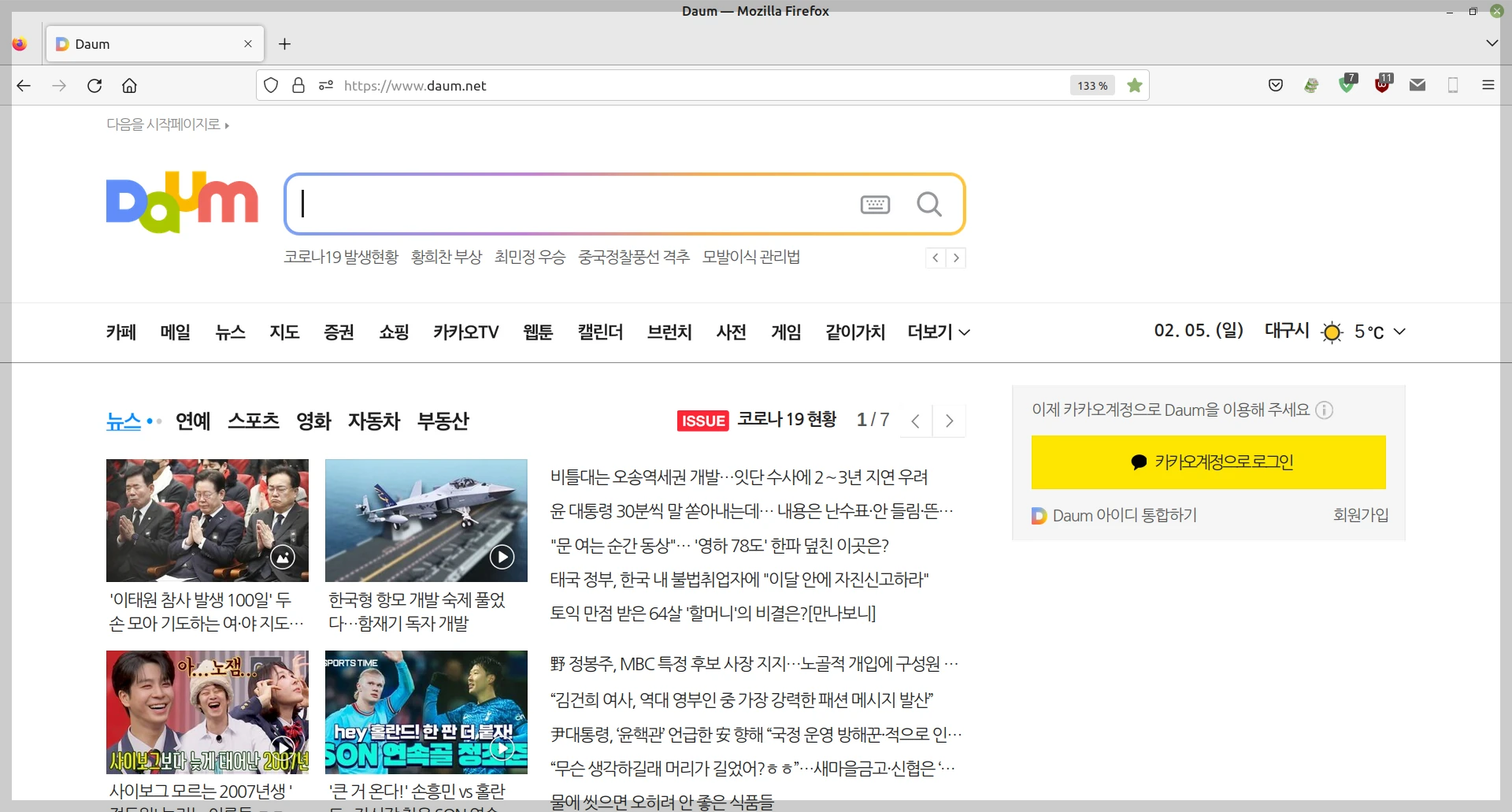This screenshot has width=1512, height=812.
Task: Click 다음을 시작페이지로 link
Action: (x=168, y=124)
